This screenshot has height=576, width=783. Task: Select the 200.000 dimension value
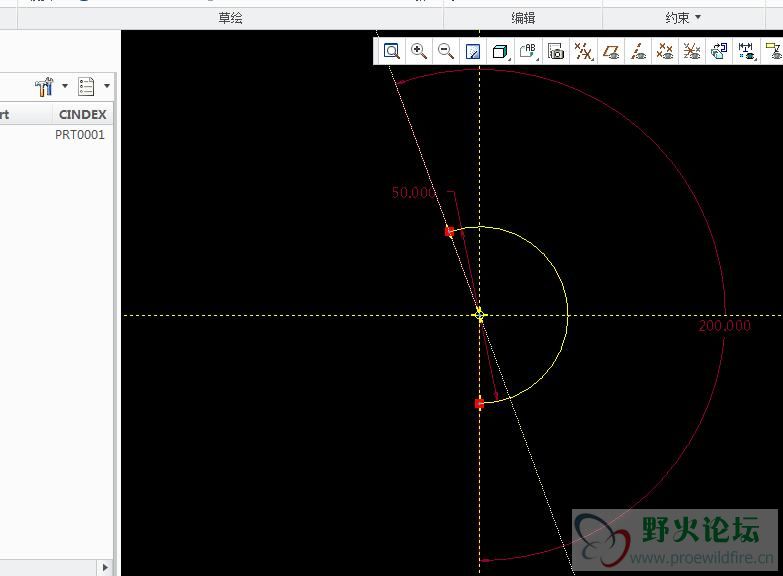725,326
